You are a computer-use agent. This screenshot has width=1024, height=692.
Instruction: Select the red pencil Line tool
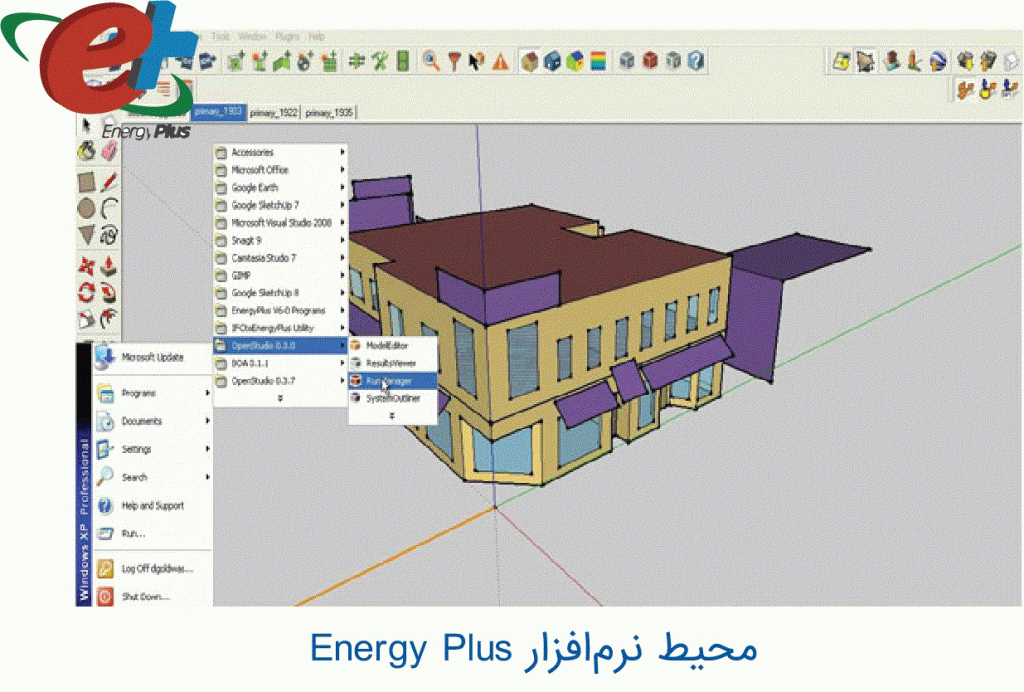coord(109,181)
